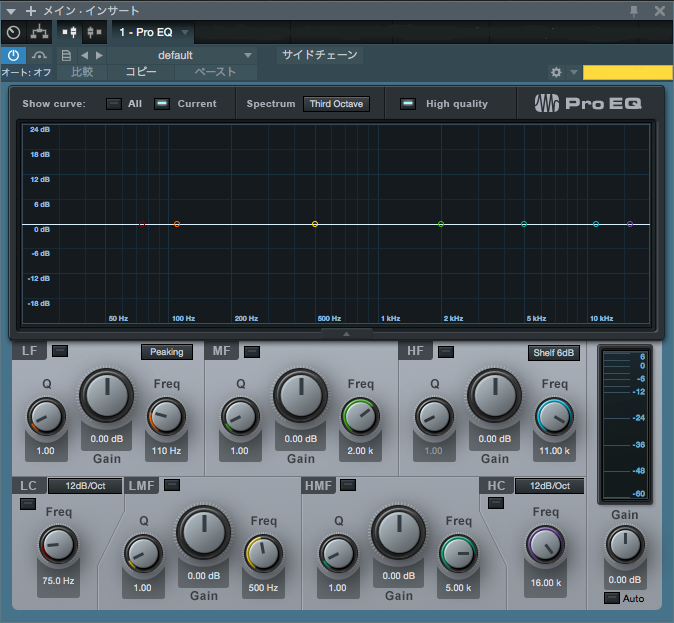674x623 pixels.
Task: Load the previous preset arrow
Action: coord(85,55)
